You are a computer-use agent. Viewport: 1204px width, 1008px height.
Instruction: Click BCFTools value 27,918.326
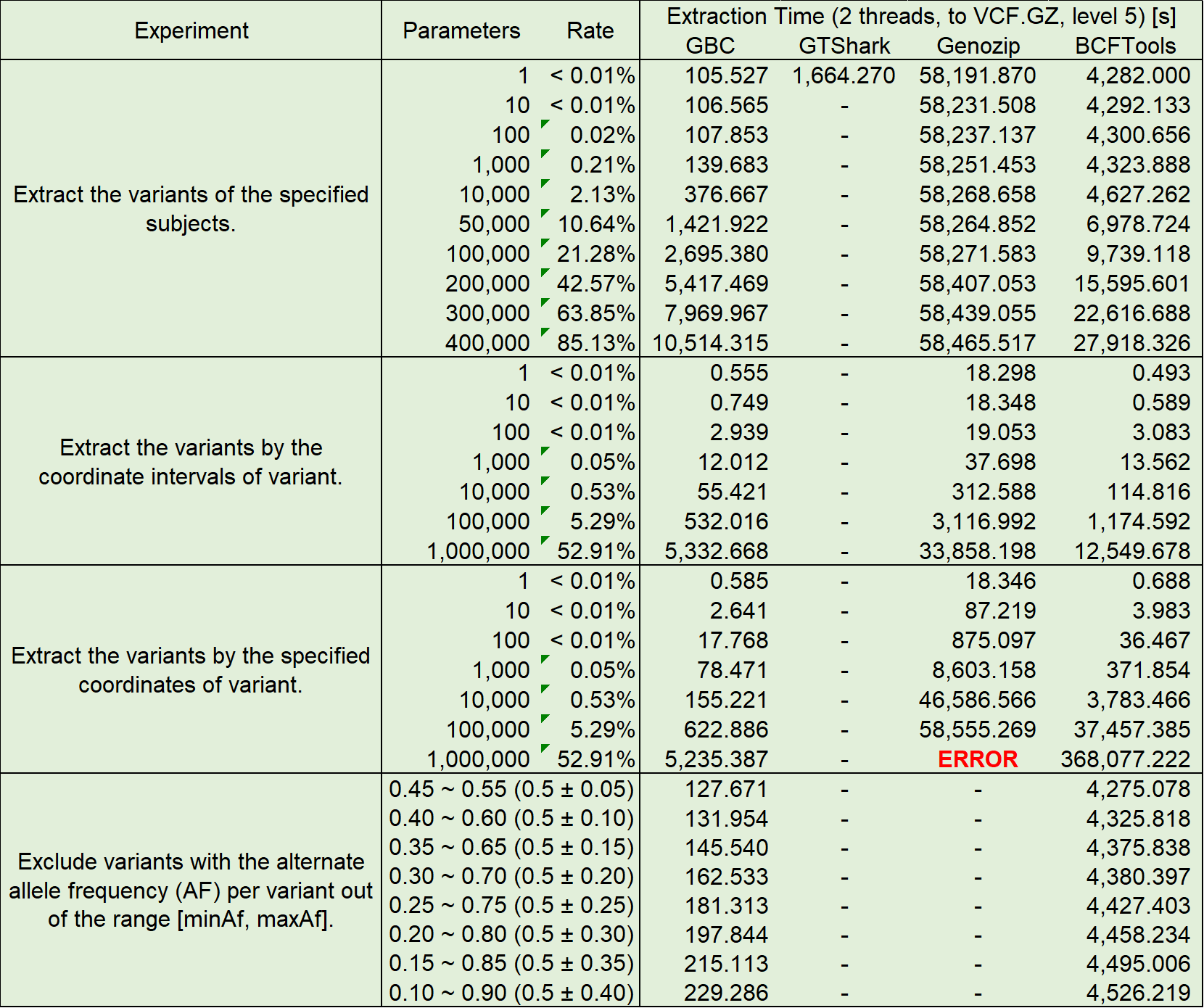click(x=1132, y=343)
